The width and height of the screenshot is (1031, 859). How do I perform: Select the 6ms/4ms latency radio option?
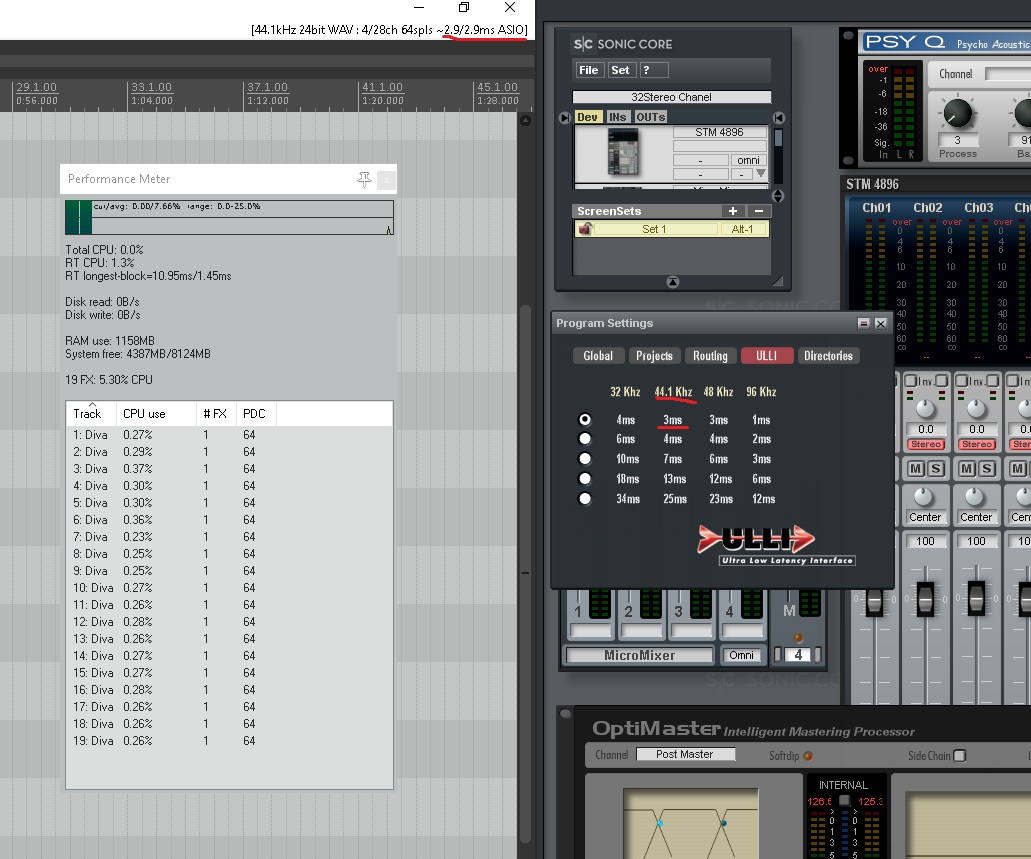pyautogui.click(x=585, y=439)
